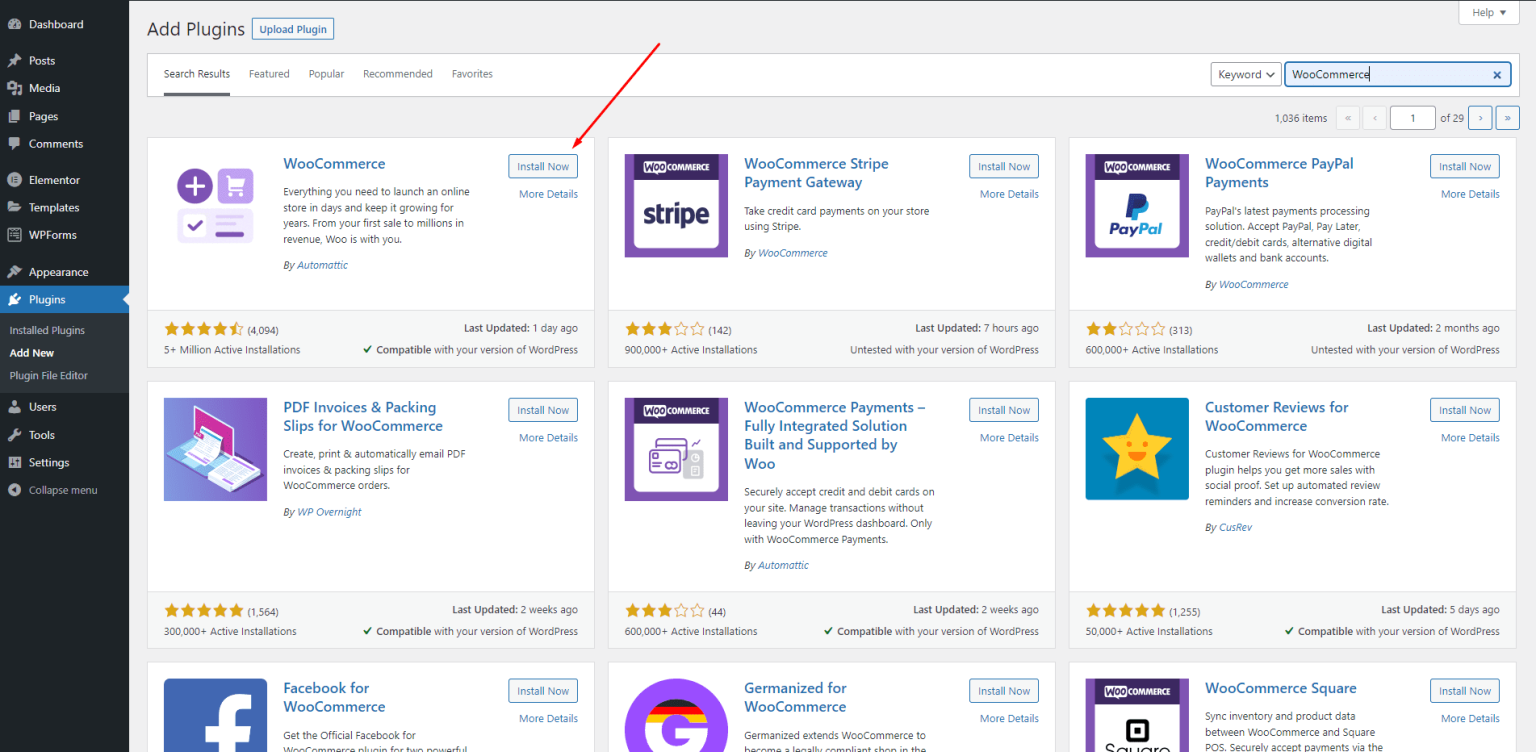Screen dimensions: 1536x752
Task: Click inside the page number input field
Action: pyautogui.click(x=1412, y=117)
